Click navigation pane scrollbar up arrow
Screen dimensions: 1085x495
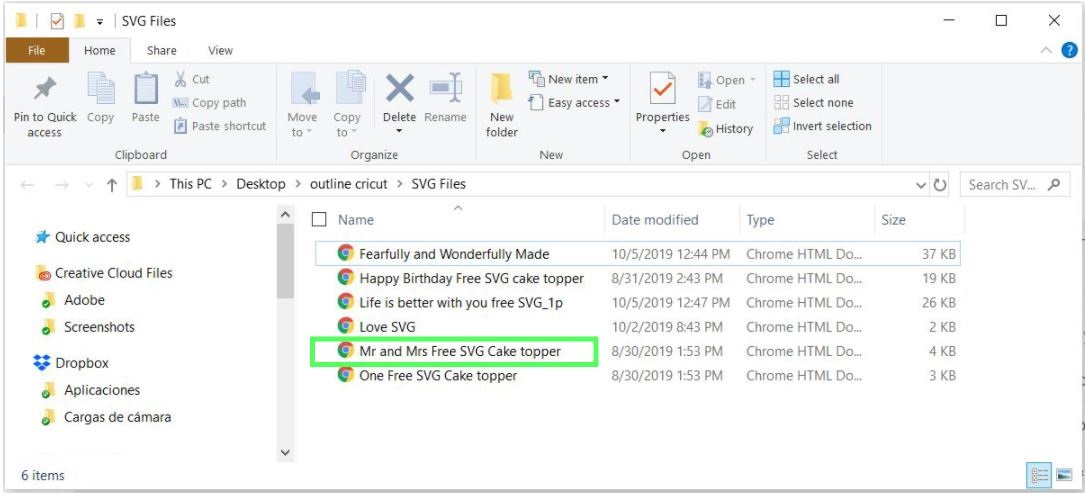click(285, 215)
